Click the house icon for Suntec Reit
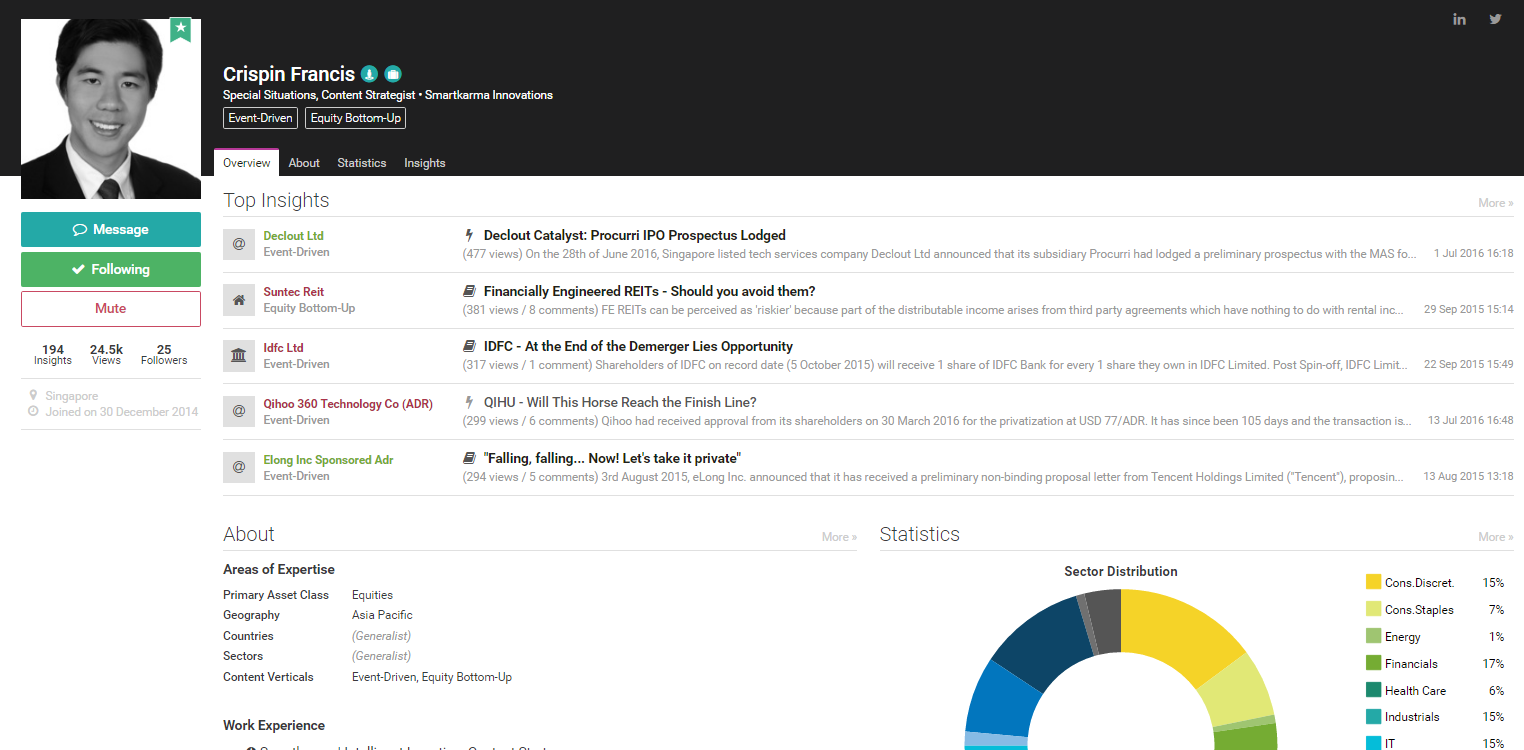 click(239, 300)
